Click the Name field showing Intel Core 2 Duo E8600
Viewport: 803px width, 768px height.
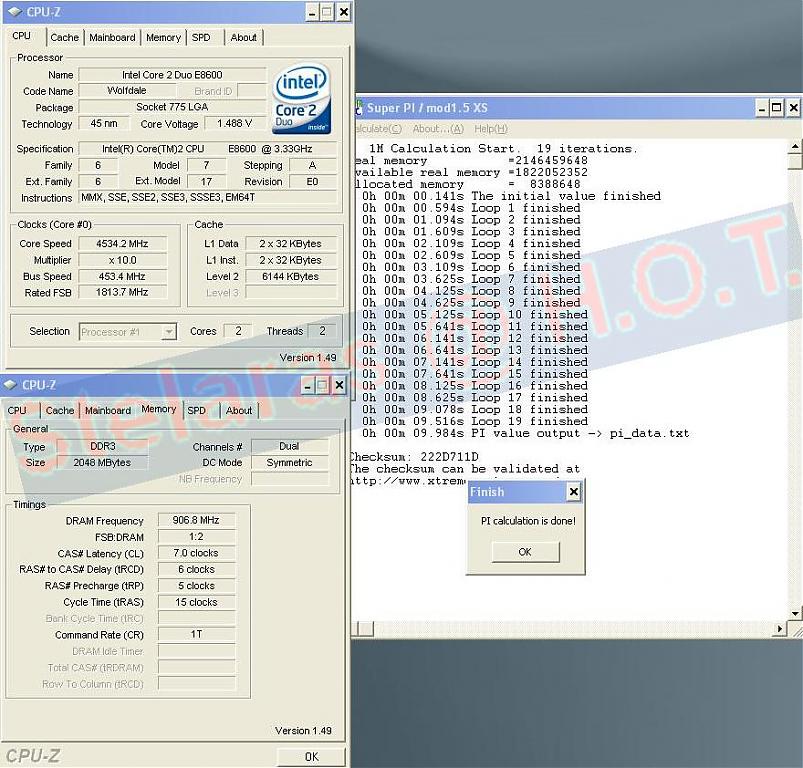[172, 75]
